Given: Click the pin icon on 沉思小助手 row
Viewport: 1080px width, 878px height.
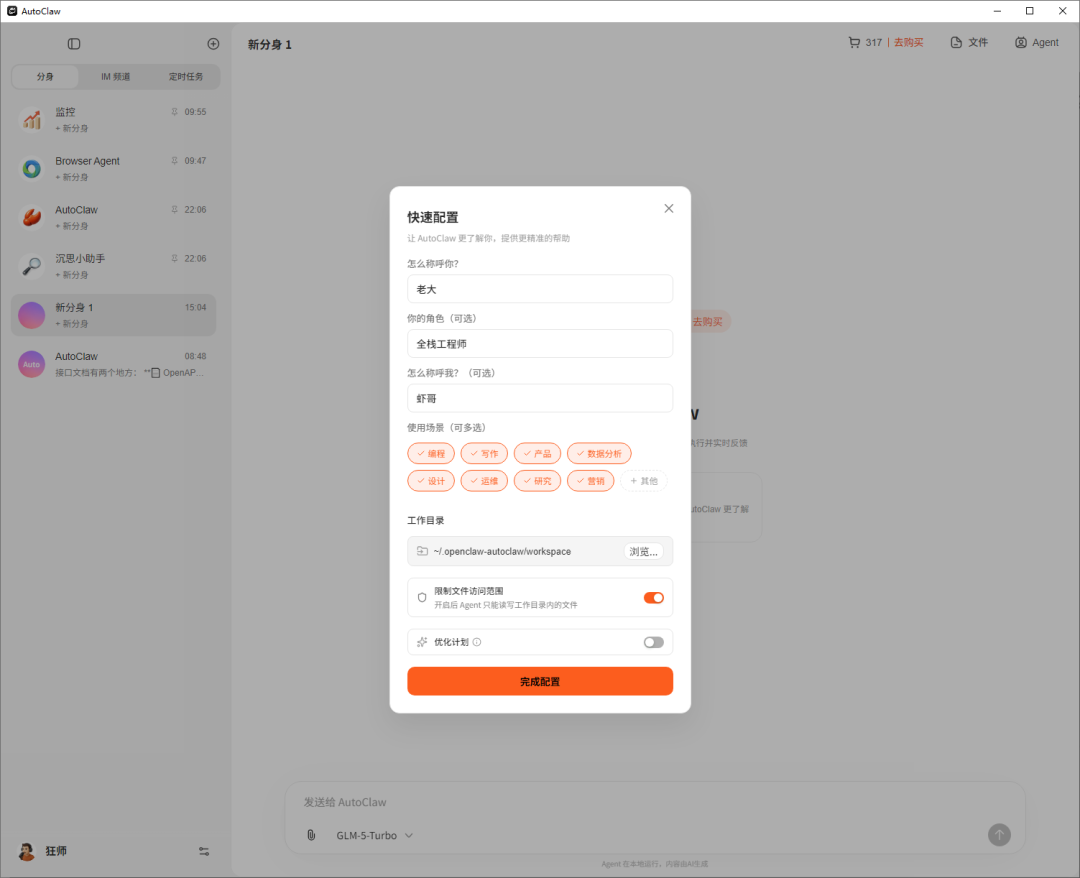Looking at the screenshot, I should 174,258.
